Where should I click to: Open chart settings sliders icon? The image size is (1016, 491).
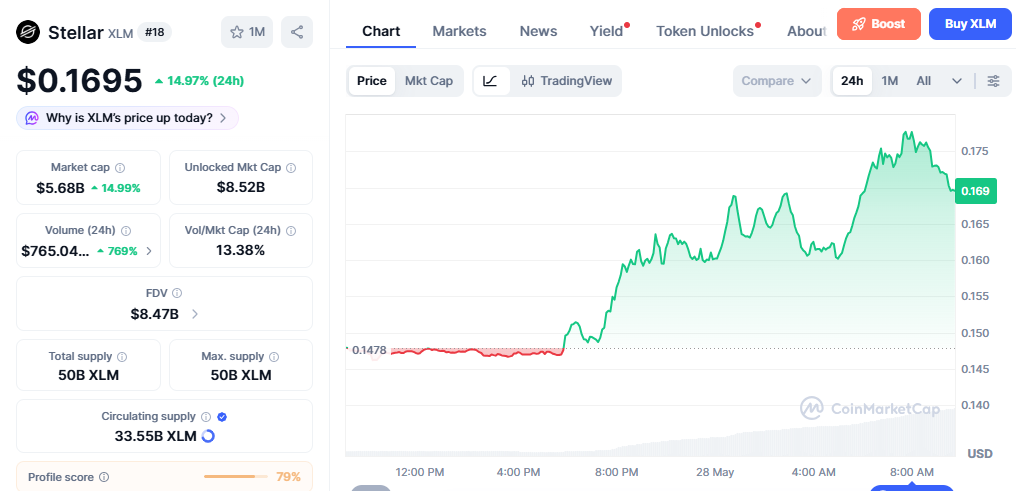[993, 81]
